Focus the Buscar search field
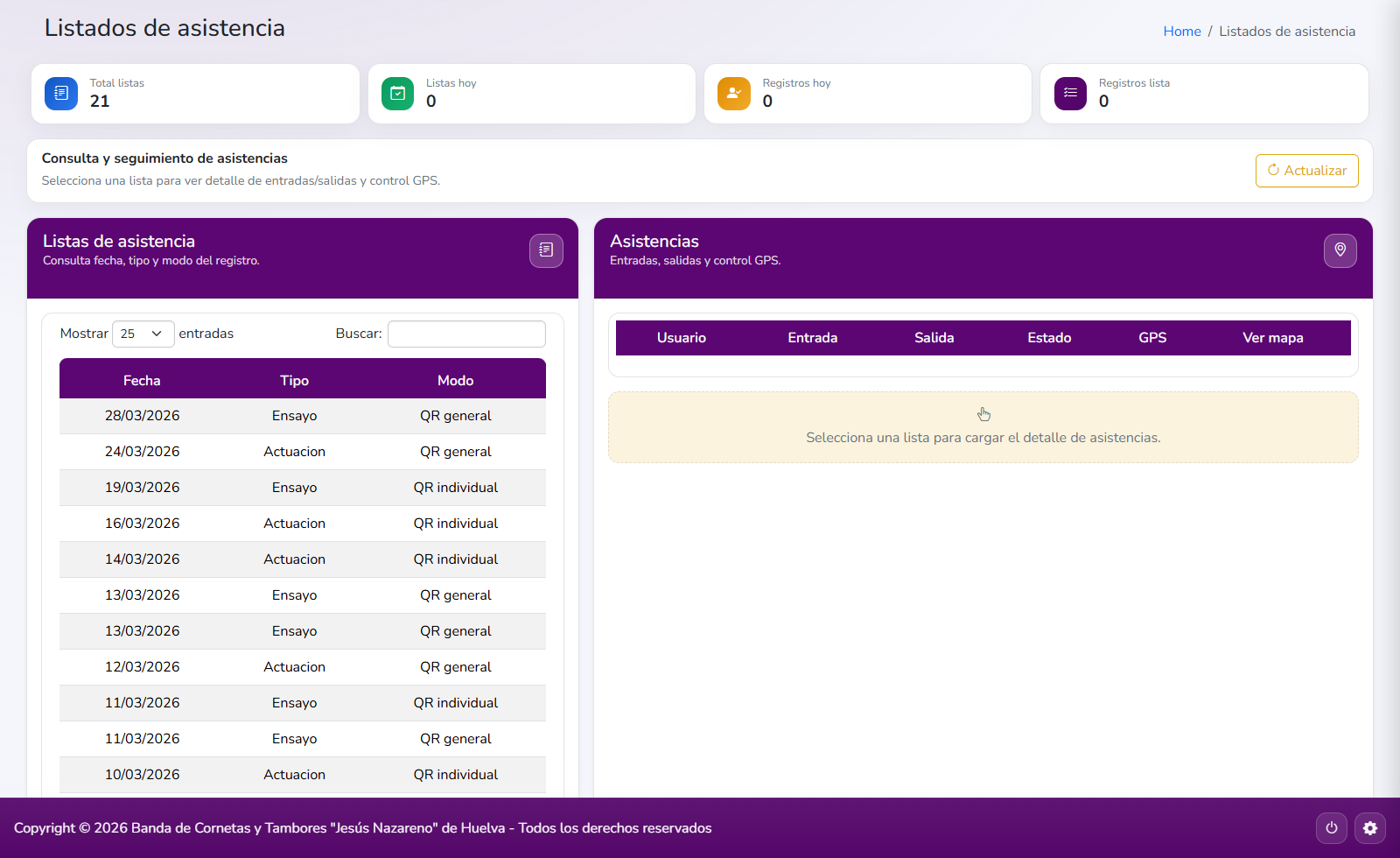The height and width of the screenshot is (858, 1400). tap(466, 334)
